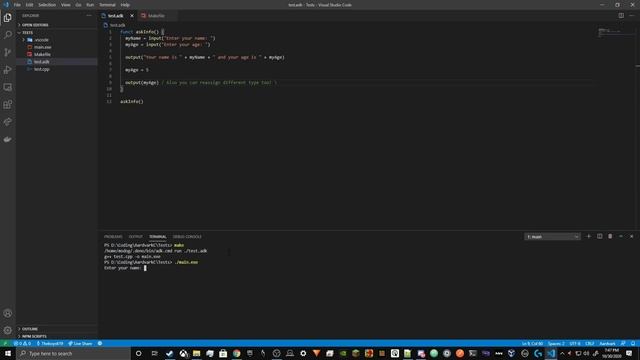Switch to the Makefile editor tab

coord(157,16)
